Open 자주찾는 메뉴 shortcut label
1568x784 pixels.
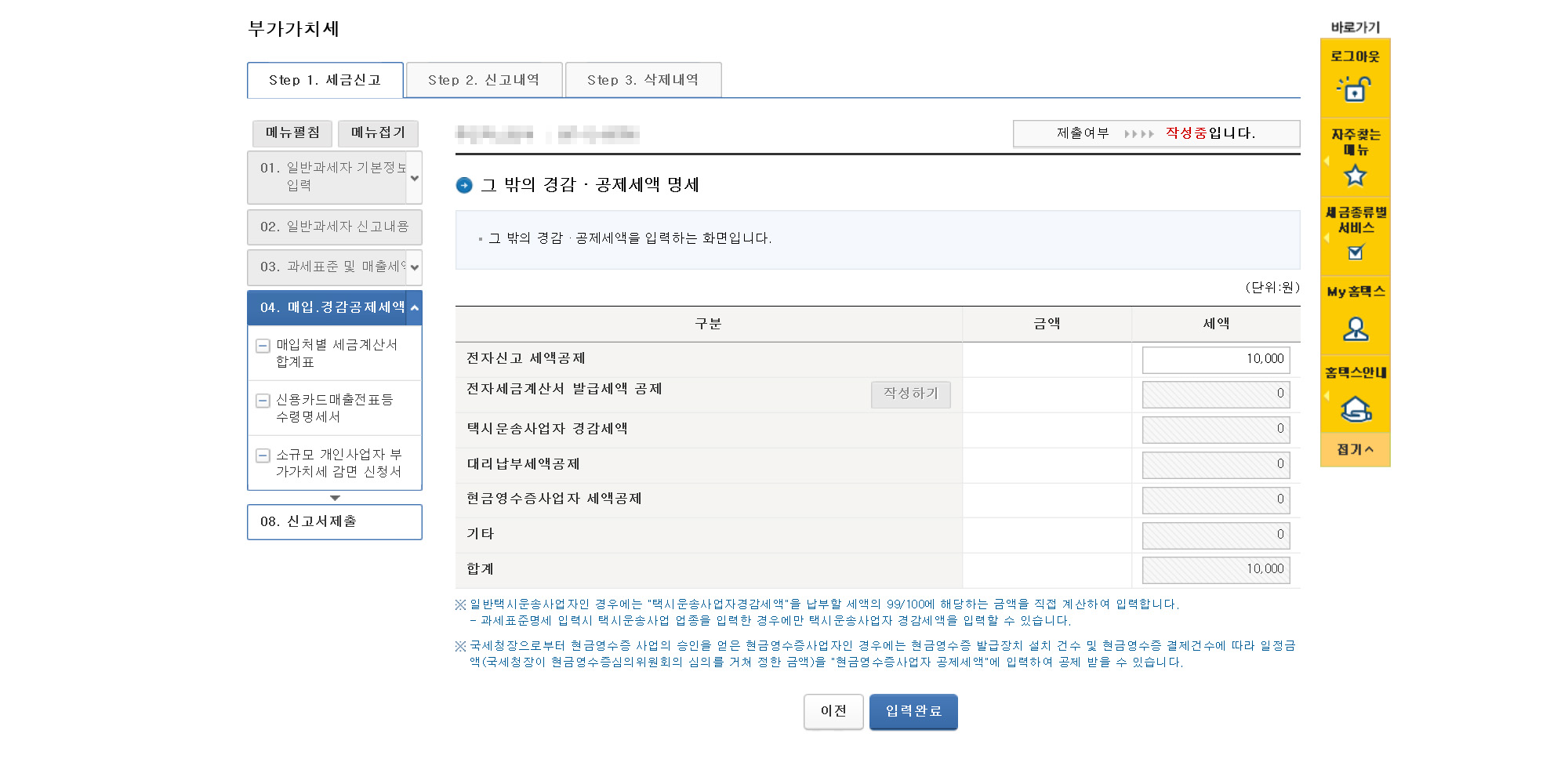[x=1356, y=142]
